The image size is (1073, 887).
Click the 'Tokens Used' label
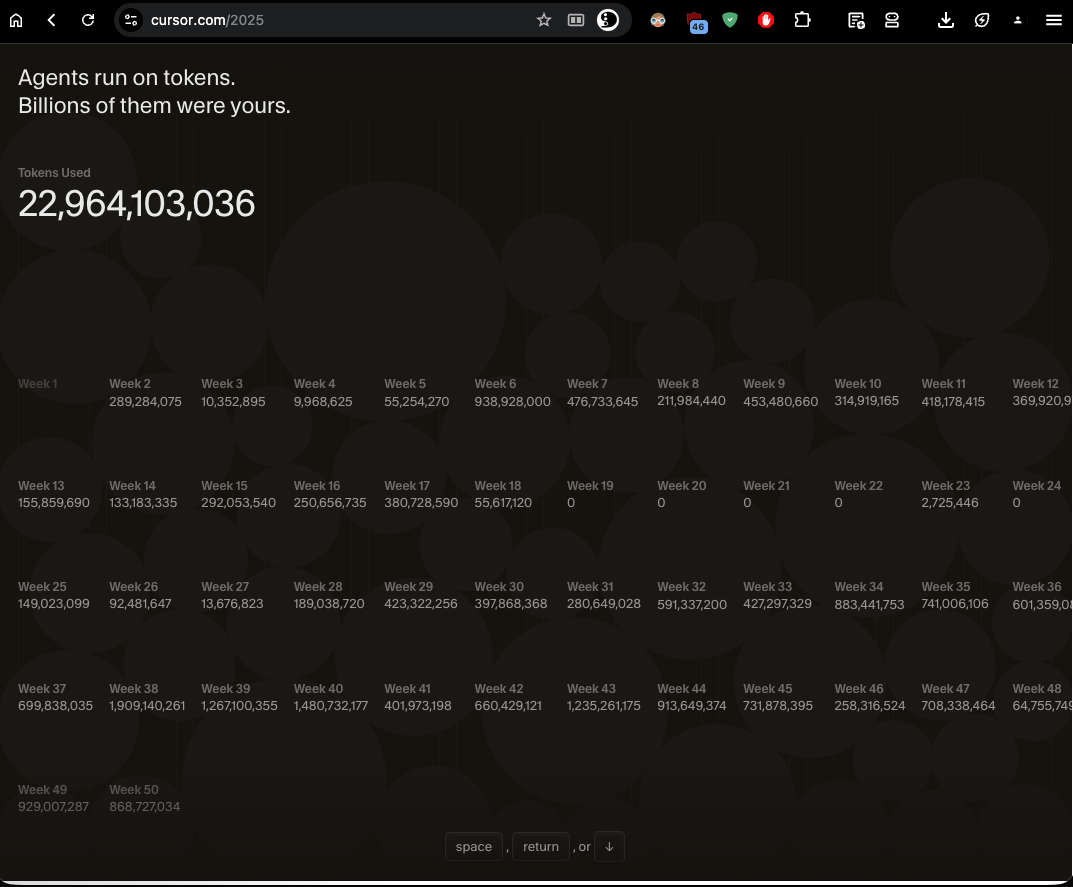click(x=54, y=172)
